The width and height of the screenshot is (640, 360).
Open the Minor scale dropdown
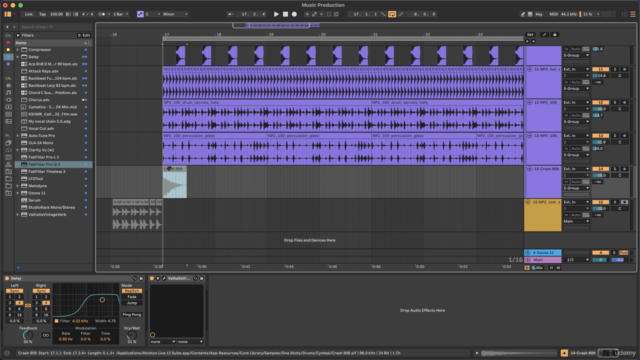tap(175, 14)
